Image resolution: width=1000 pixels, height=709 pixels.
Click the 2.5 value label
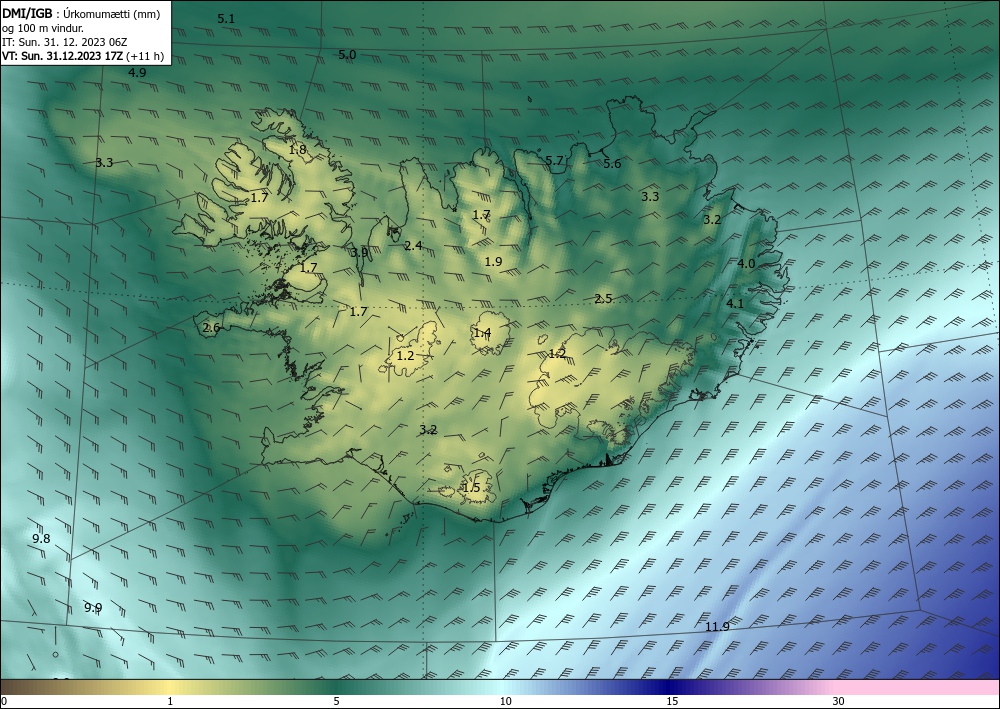point(603,299)
